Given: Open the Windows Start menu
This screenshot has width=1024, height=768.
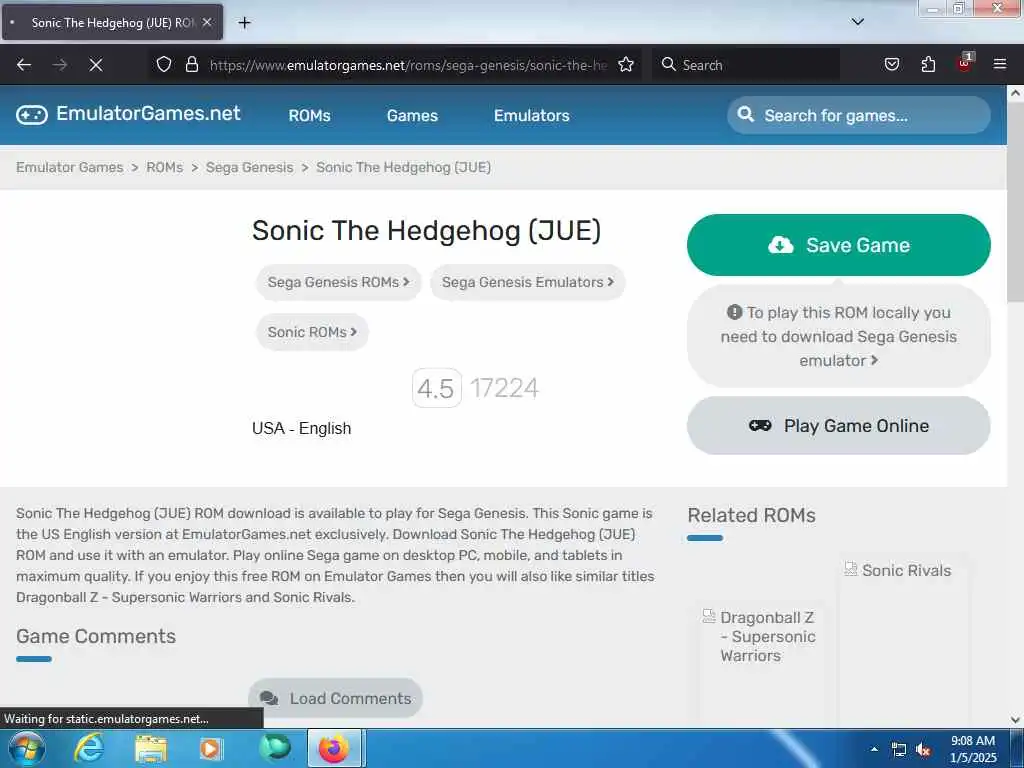Looking at the screenshot, I should click(26, 748).
